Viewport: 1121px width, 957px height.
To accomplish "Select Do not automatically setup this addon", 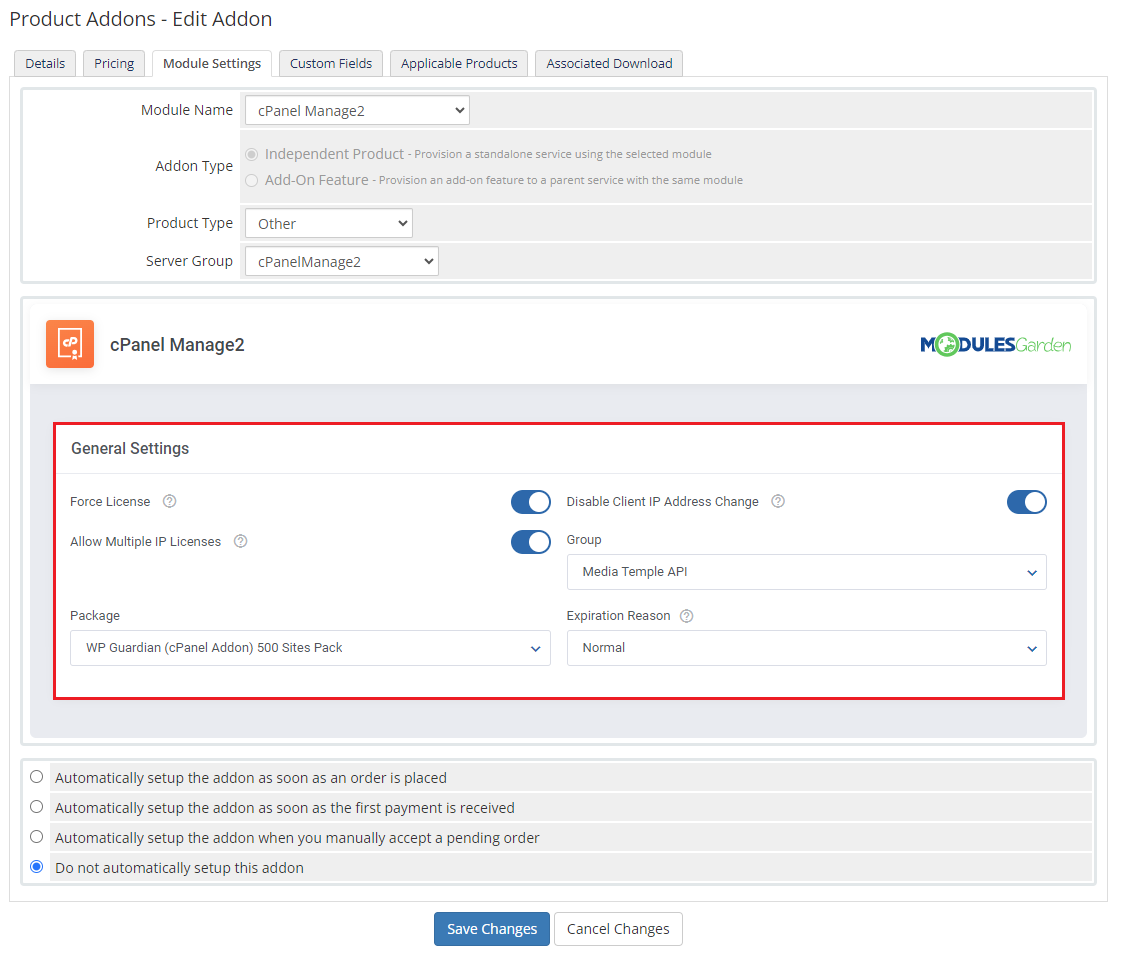I will (36, 867).
